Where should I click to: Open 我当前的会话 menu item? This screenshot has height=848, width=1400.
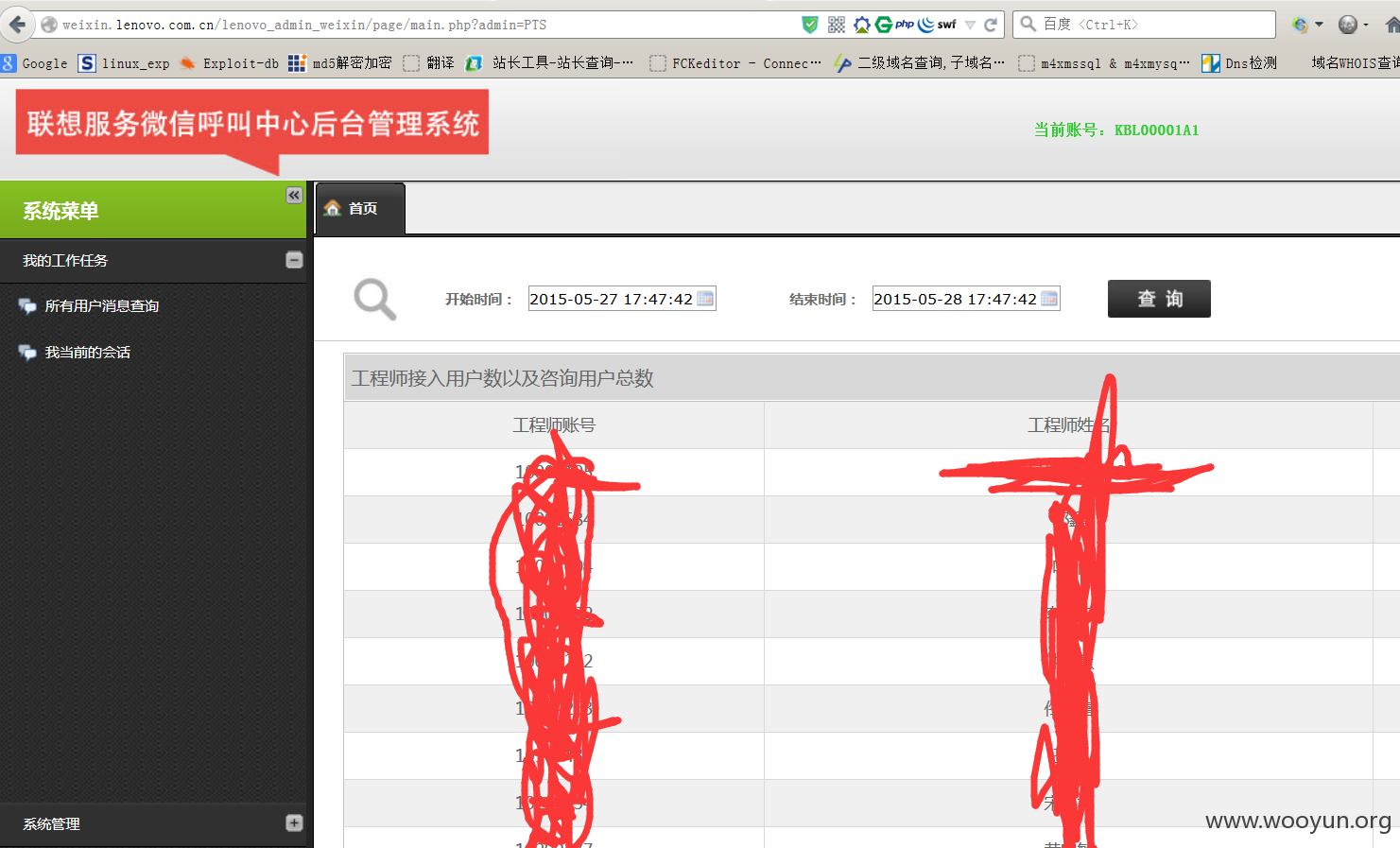point(88,352)
